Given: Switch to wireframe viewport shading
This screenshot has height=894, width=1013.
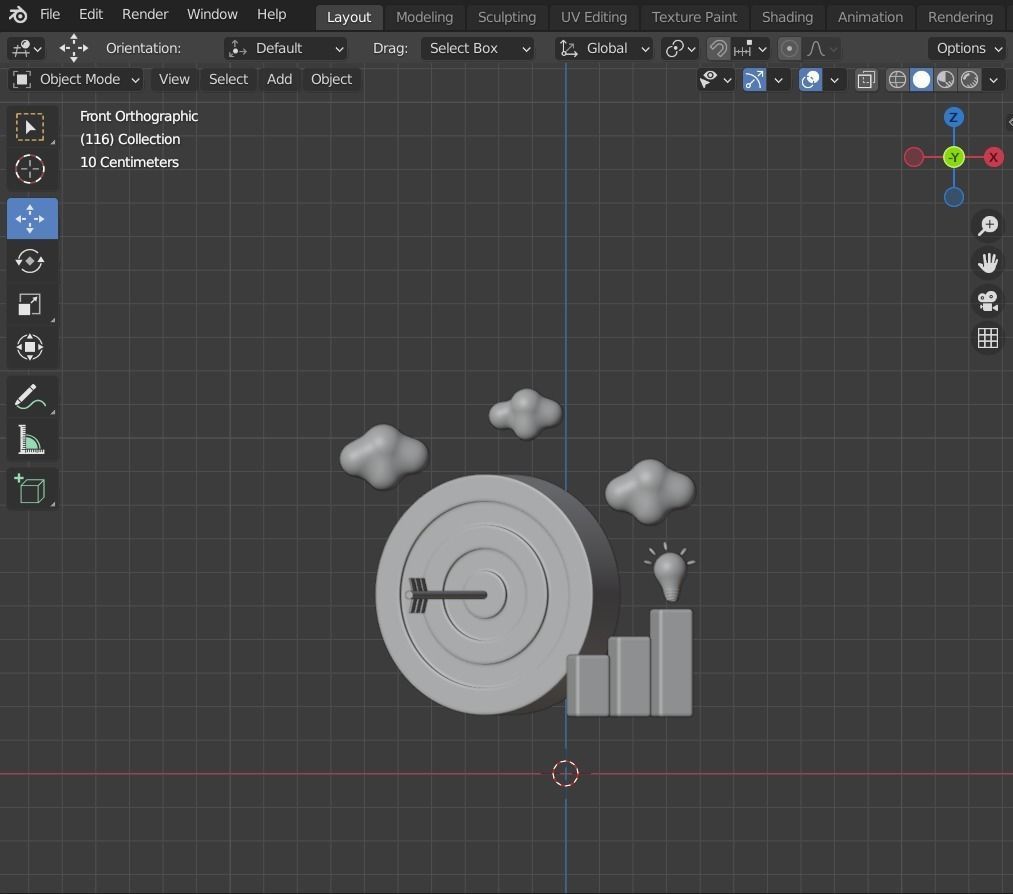Looking at the screenshot, I should 897,80.
